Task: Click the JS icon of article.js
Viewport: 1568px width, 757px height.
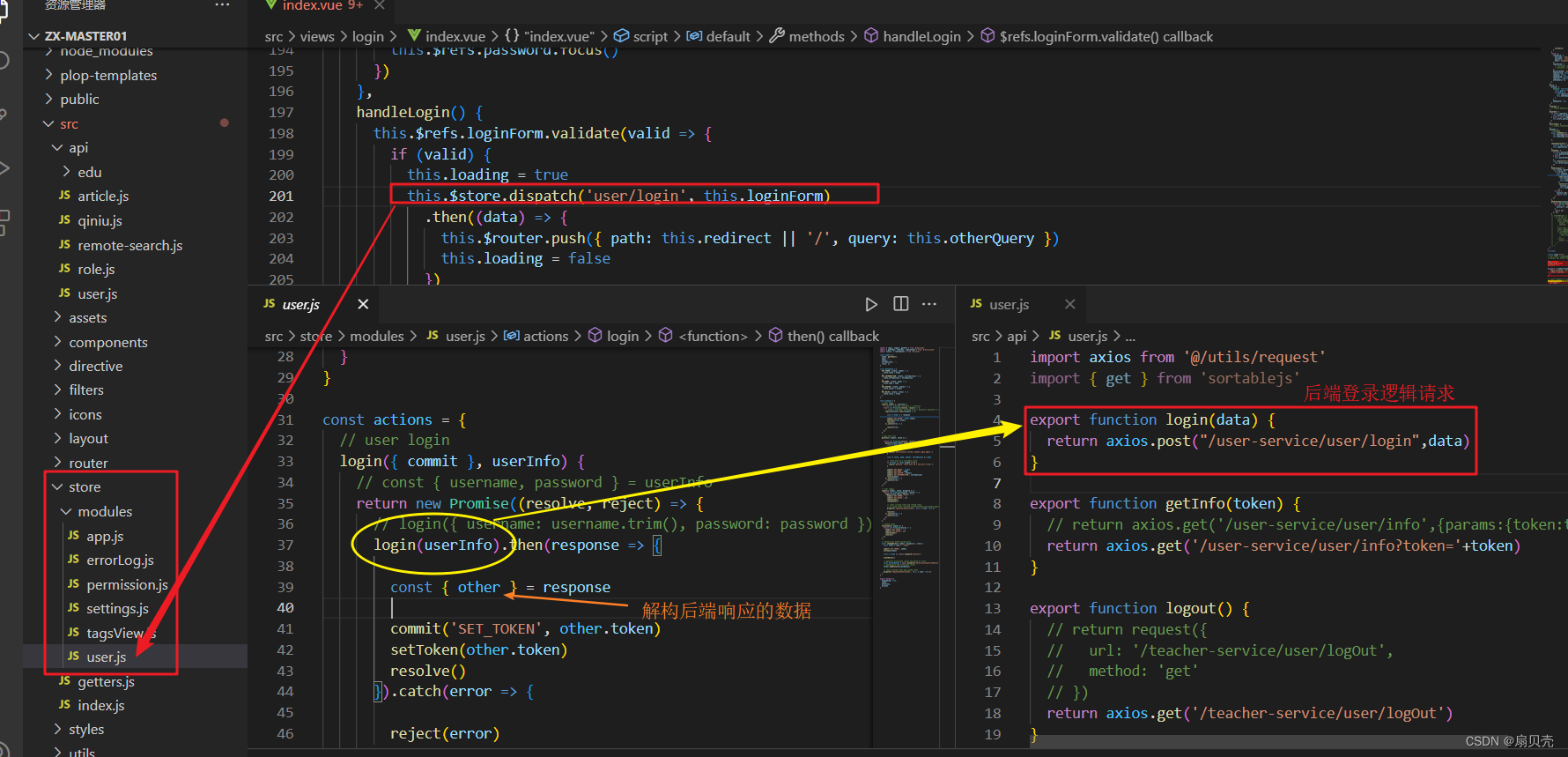Action: click(64, 196)
